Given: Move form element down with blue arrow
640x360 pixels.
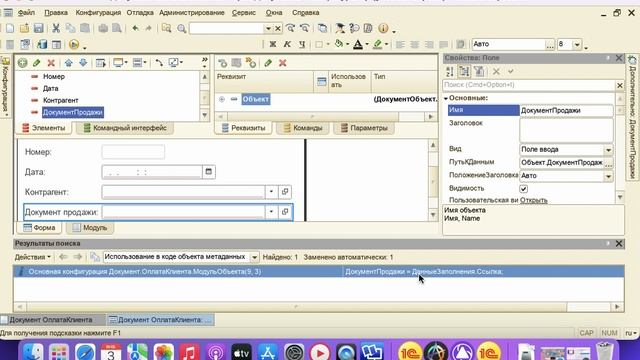Looking at the screenshot, I should point(83,63).
